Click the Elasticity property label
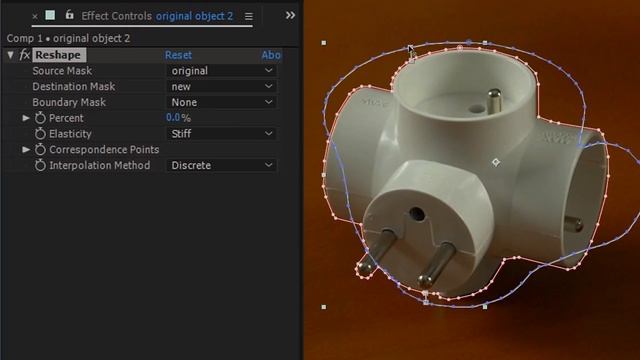640x360 pixels. click(70, 134)
